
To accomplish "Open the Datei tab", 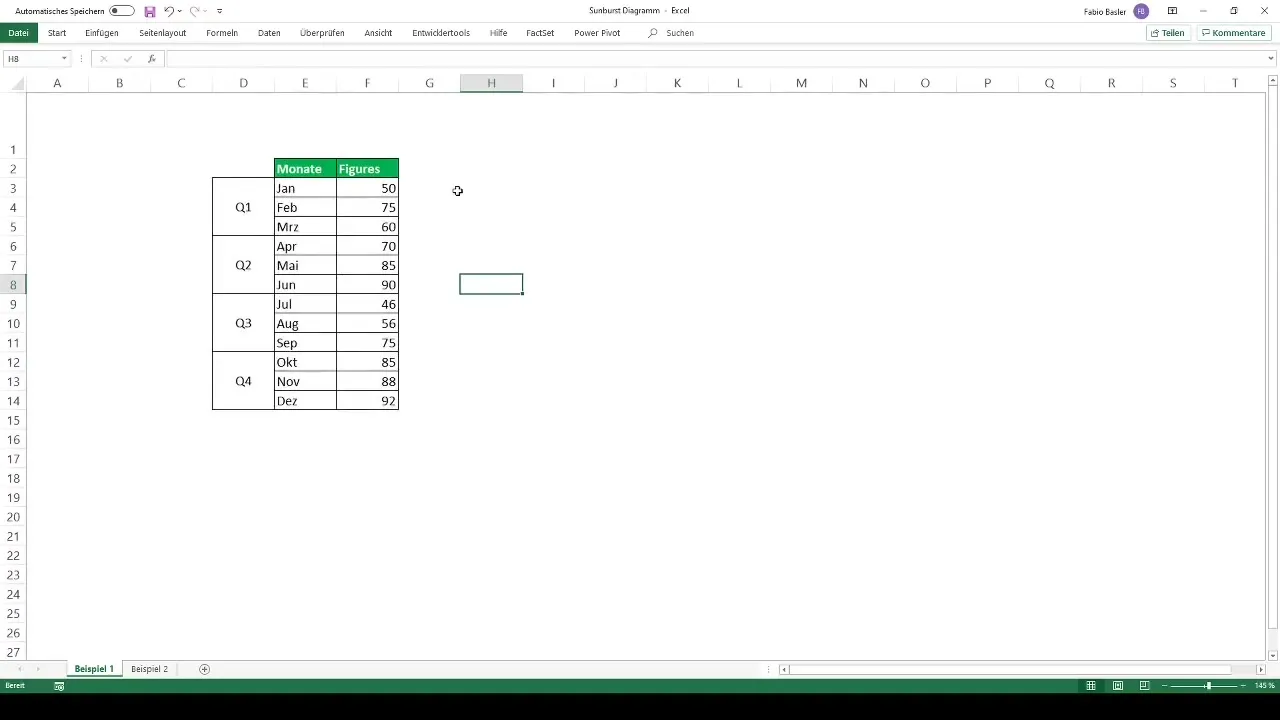I will (18, 33).
